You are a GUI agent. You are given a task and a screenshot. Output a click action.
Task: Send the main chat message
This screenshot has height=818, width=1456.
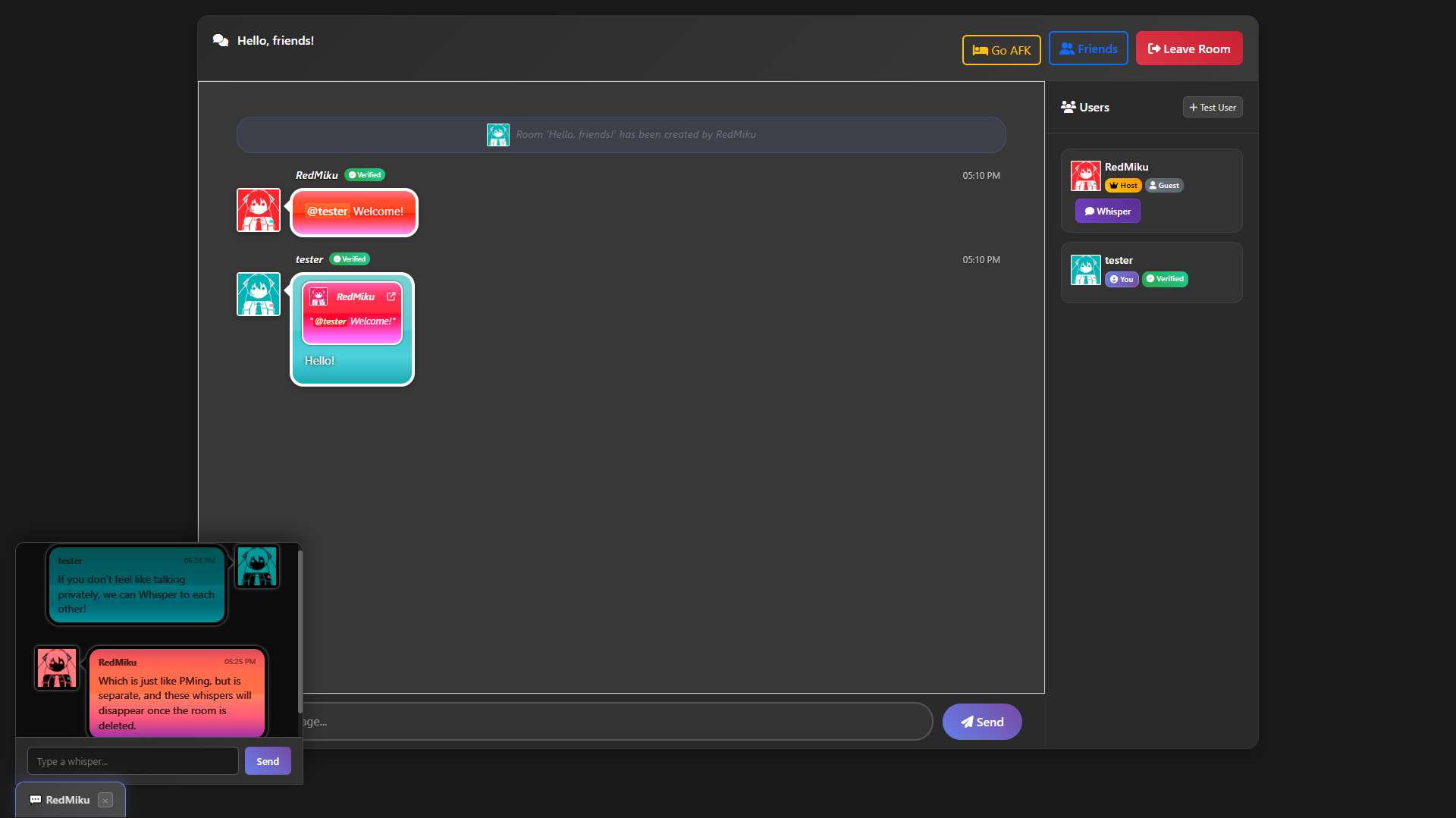coord(981,722)
